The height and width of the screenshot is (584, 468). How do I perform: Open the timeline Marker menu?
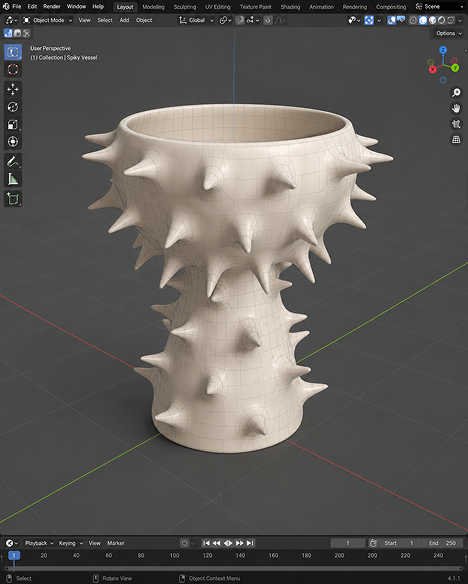click(x=116, y=543)
